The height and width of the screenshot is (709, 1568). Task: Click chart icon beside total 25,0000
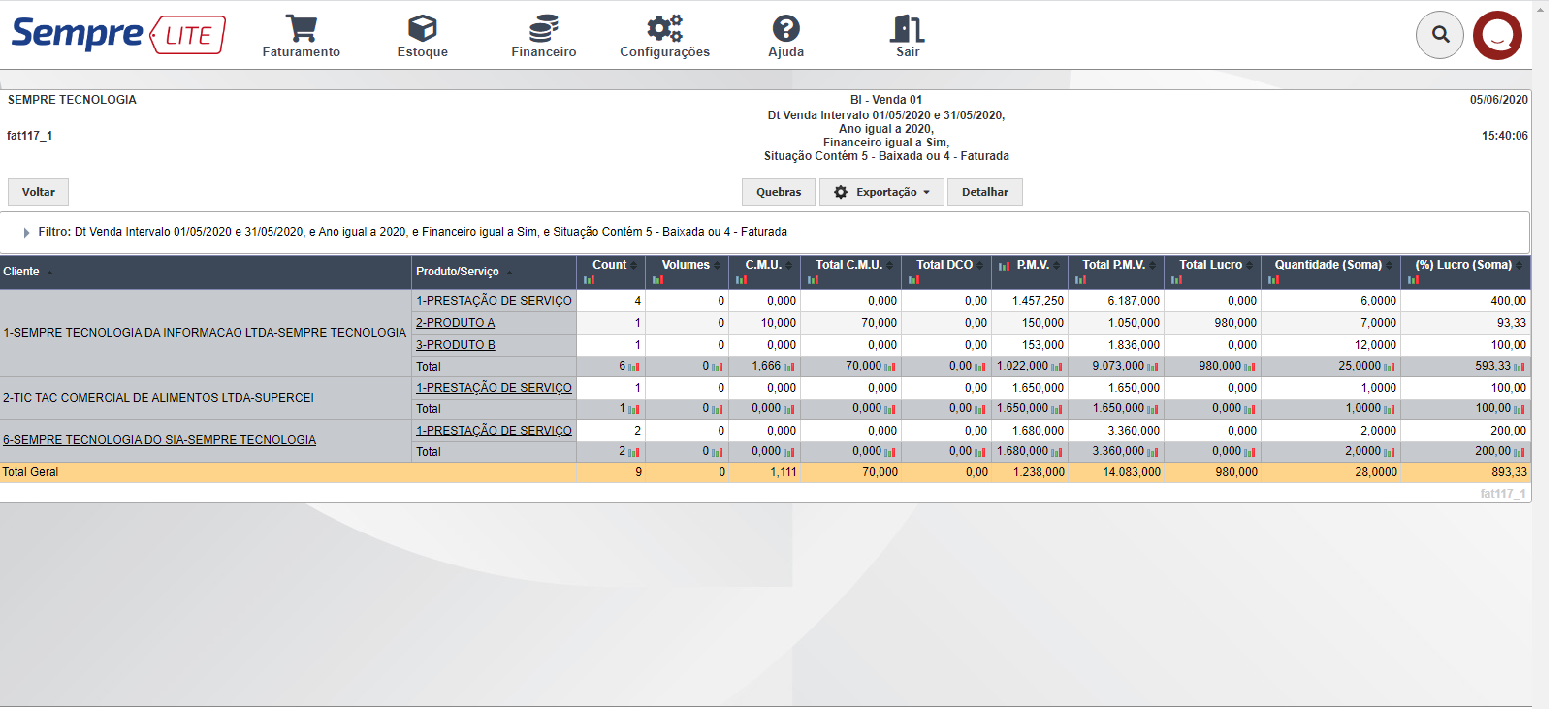(1390, 367)
